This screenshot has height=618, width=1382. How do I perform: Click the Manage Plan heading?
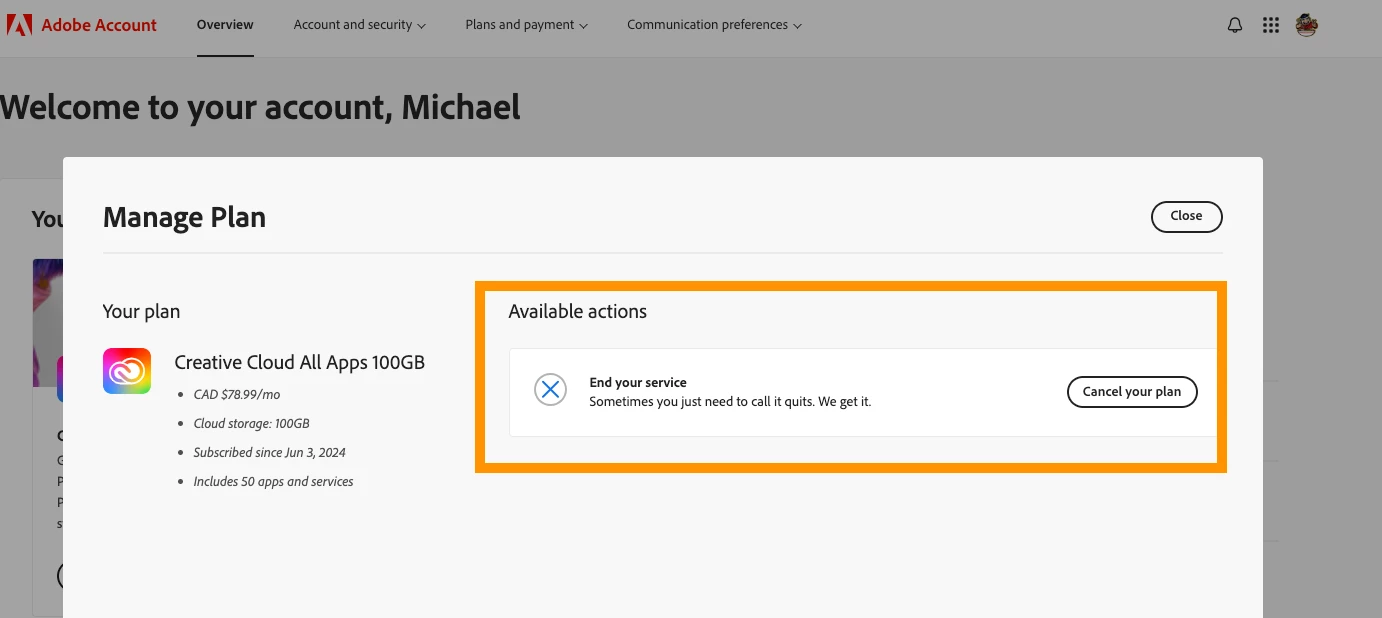click(x=184, y=217)
